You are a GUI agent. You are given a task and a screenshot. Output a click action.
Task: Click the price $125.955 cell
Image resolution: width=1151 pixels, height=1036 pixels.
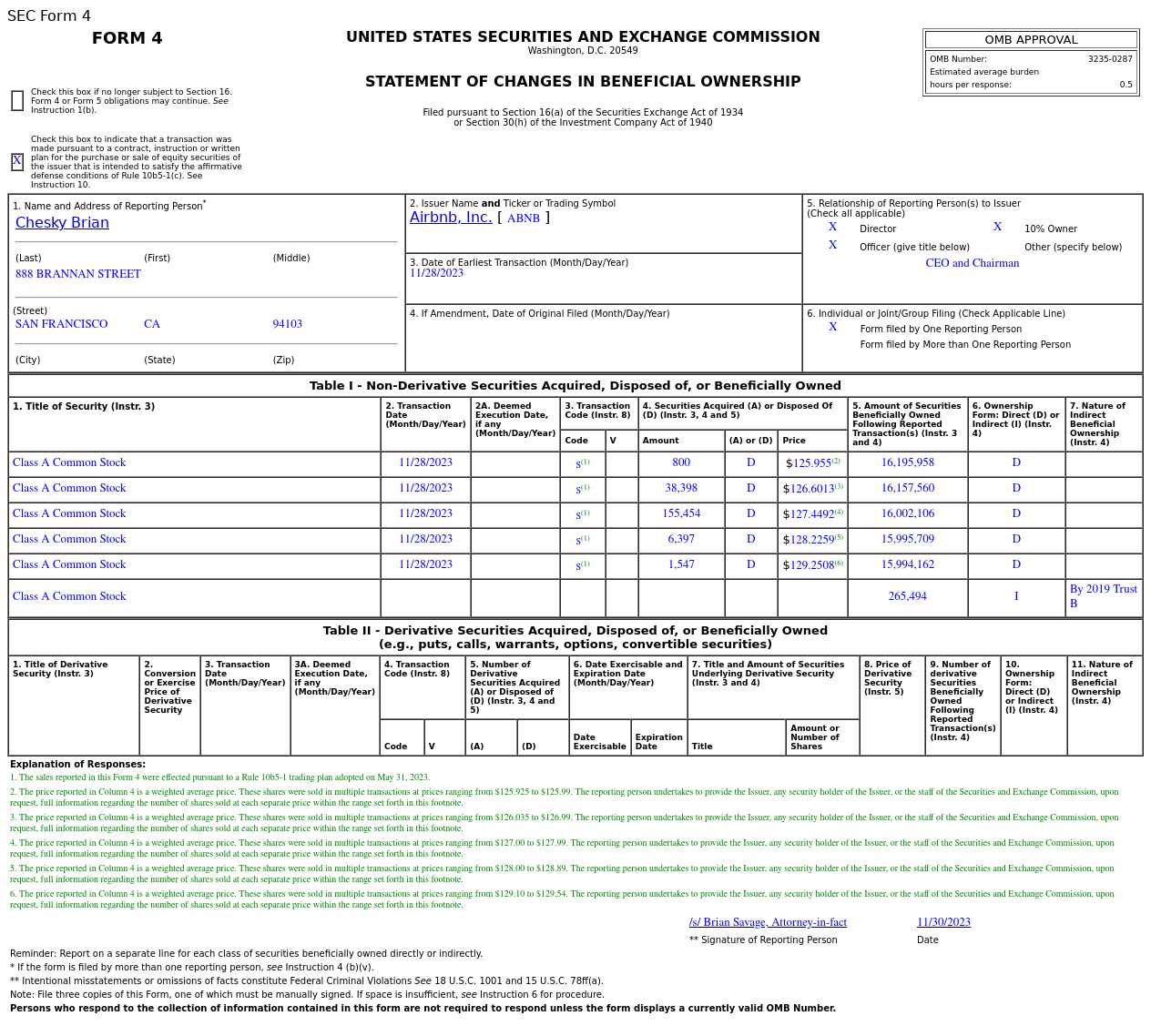813,463
